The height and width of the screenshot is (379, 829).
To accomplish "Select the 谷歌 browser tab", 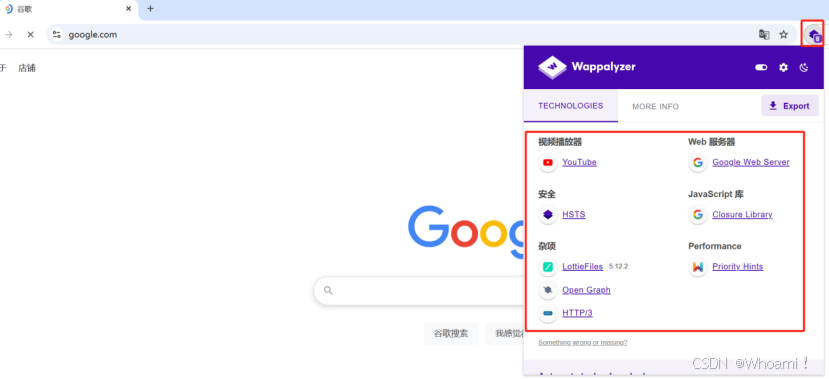I will click(x=69, y=10).
